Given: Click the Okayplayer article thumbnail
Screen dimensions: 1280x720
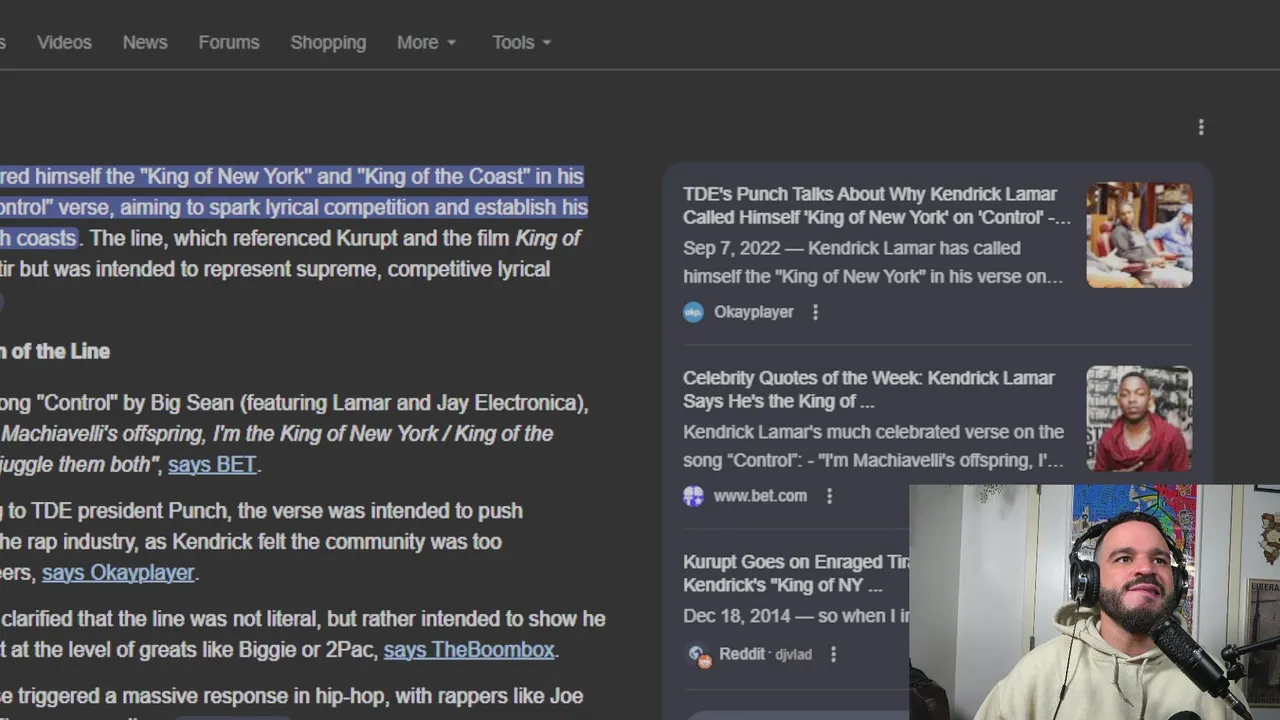Looking at the screenshot, I should pos(1139,235).
